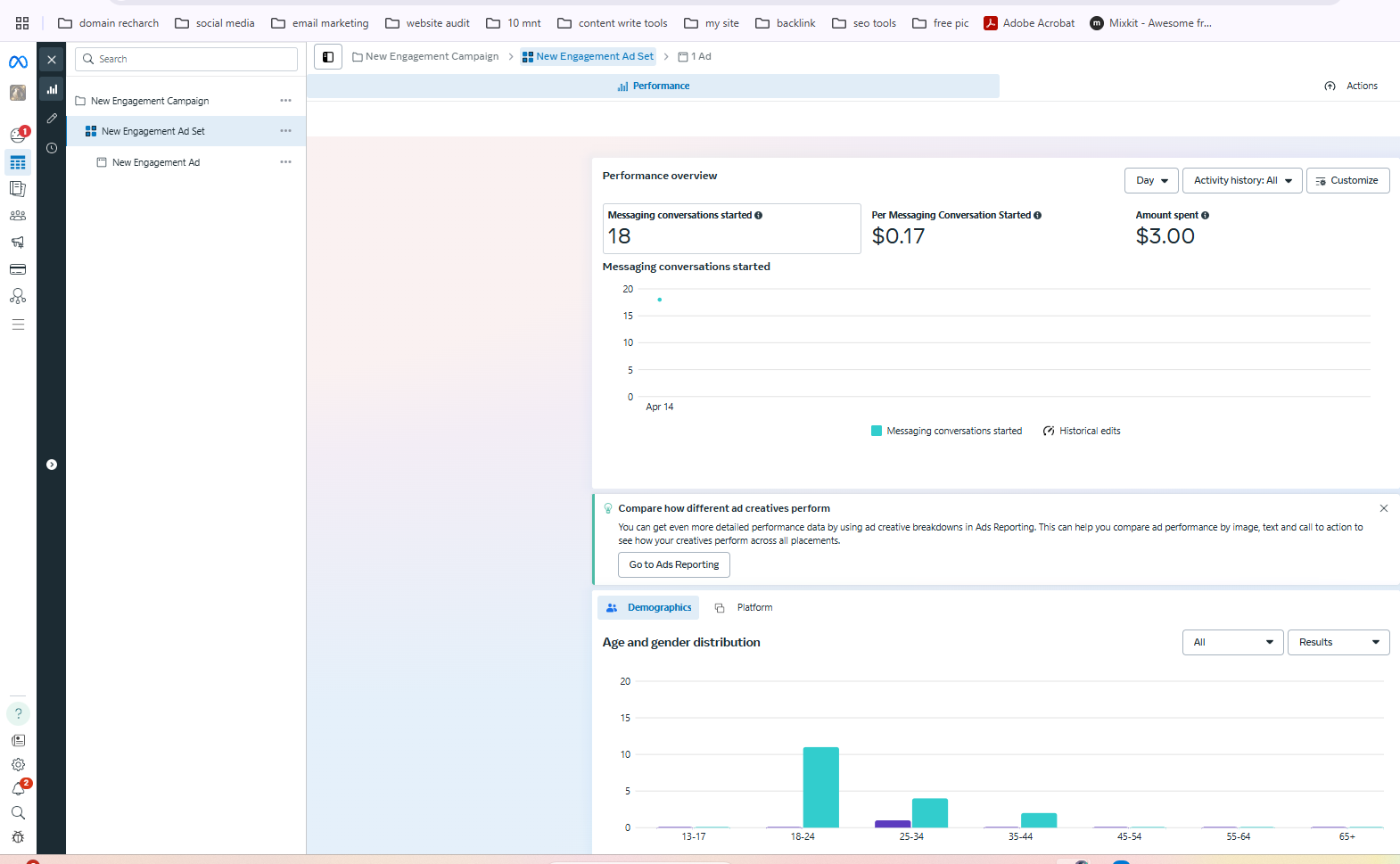Select the edit pencil icon

pyautogui.click(x=52, y=119)
